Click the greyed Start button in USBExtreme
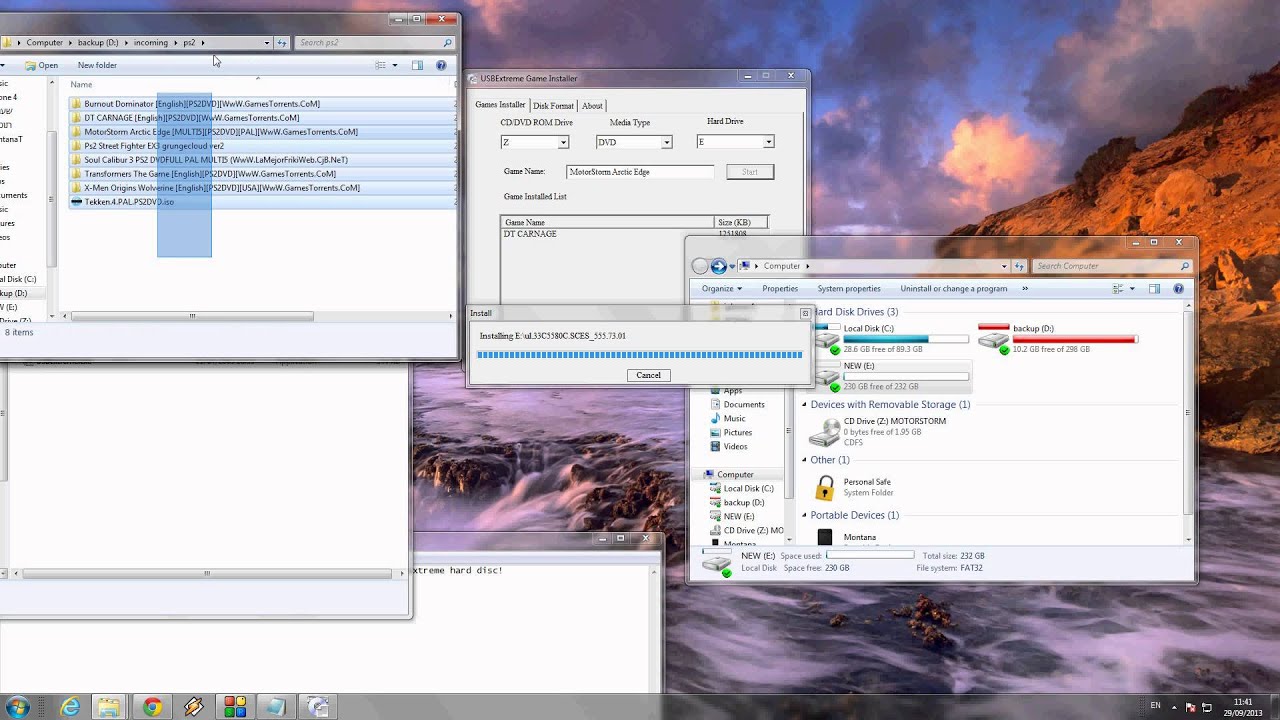This screenshot has width=1280, height=720. click(x=750, y=172)
